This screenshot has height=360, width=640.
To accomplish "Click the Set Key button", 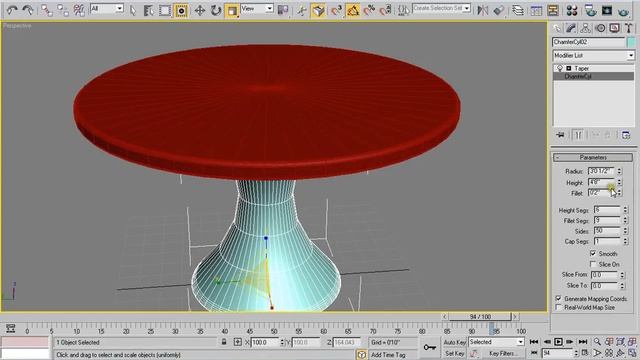I will point(454,353).
